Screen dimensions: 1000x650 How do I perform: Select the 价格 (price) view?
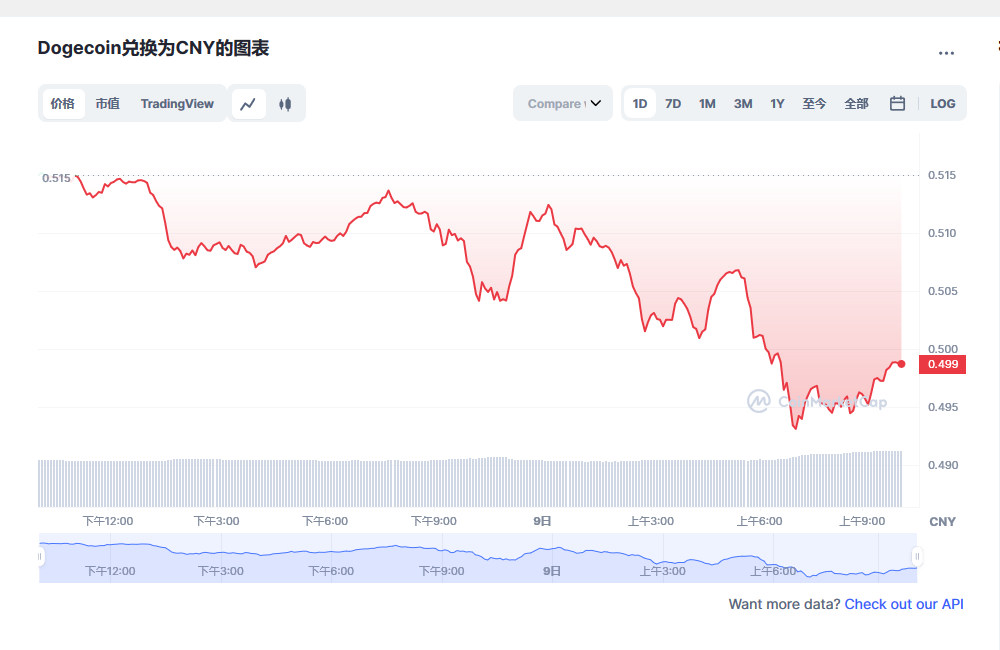coord(63,103)
